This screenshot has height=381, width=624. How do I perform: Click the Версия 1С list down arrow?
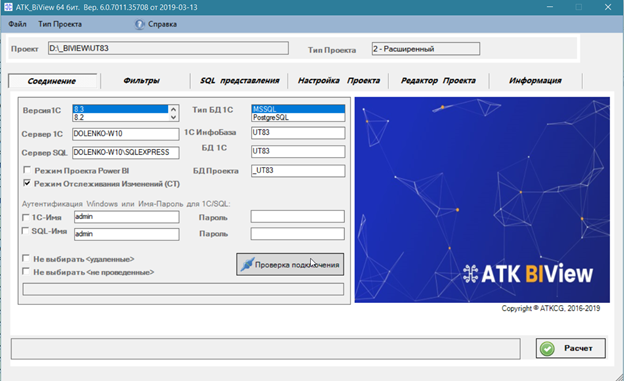(x=174, y=117)
